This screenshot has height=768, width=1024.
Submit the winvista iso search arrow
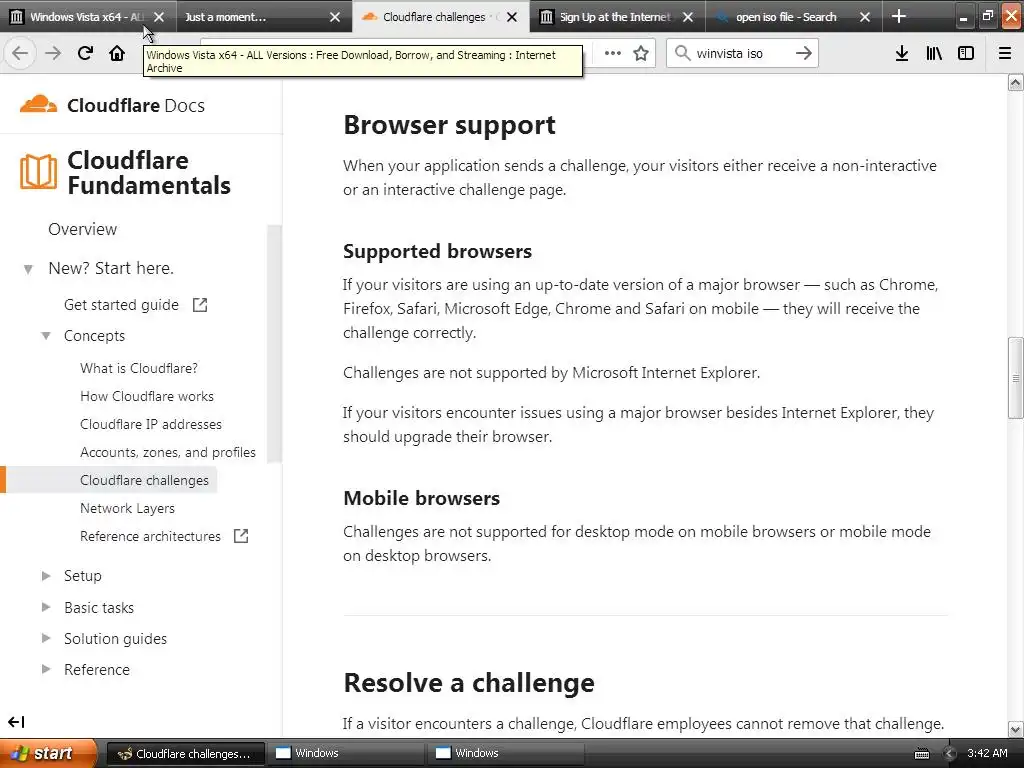[804, 53]
